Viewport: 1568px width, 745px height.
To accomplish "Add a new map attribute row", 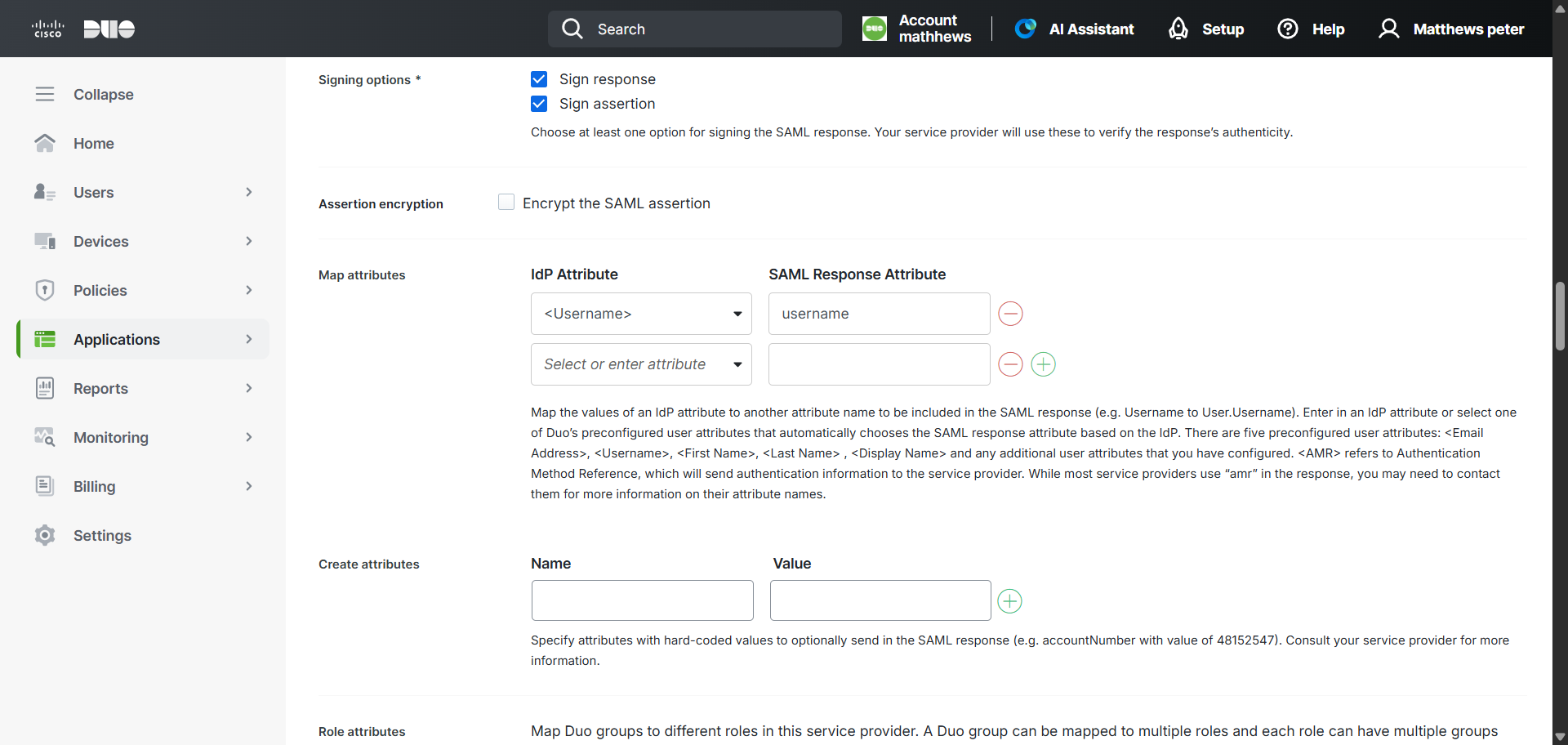I will pos(1044,364).
